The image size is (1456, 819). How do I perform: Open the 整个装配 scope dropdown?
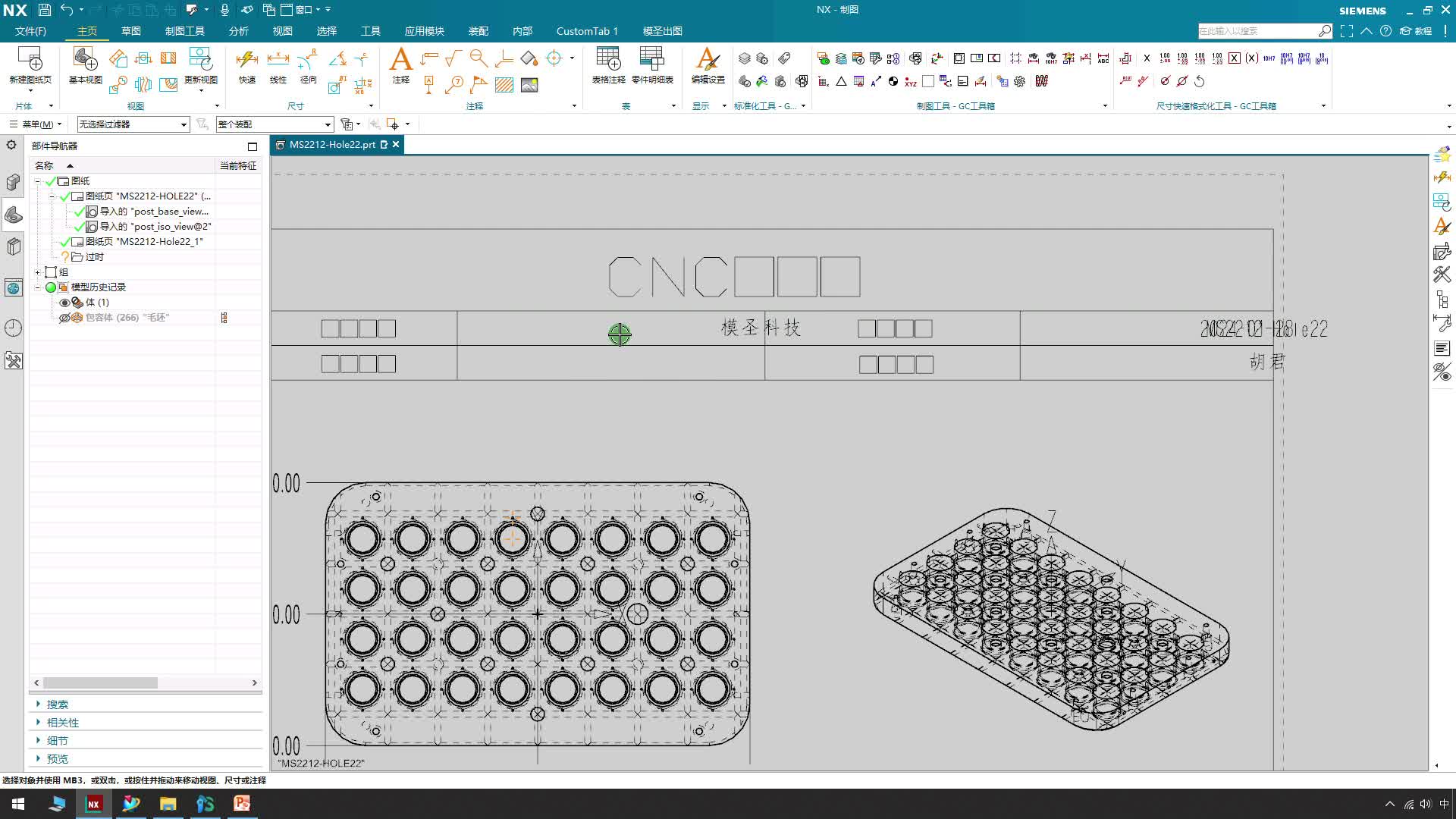275,124
